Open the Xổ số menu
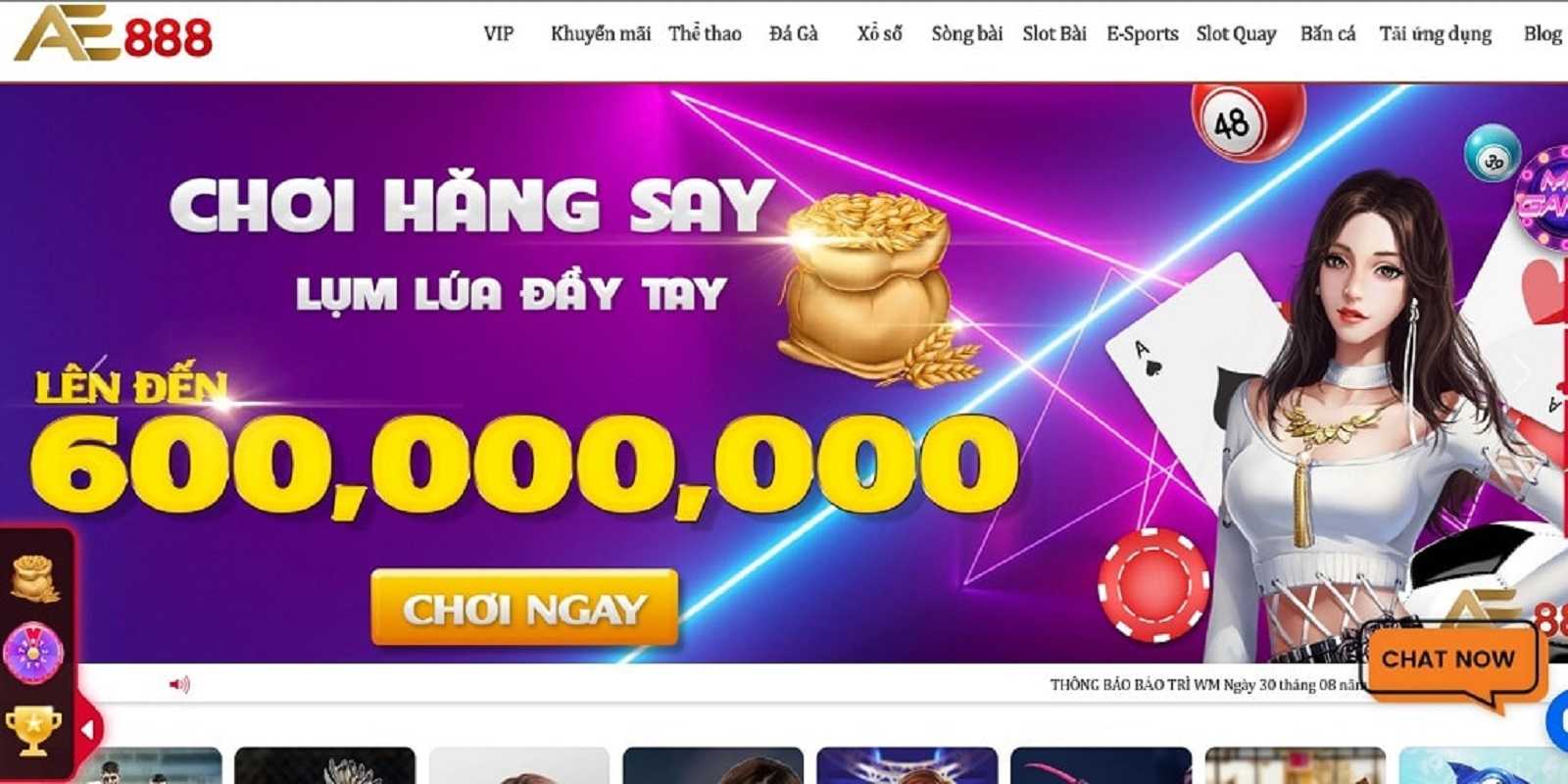The image size is (1568, 784). click(879, 34)
